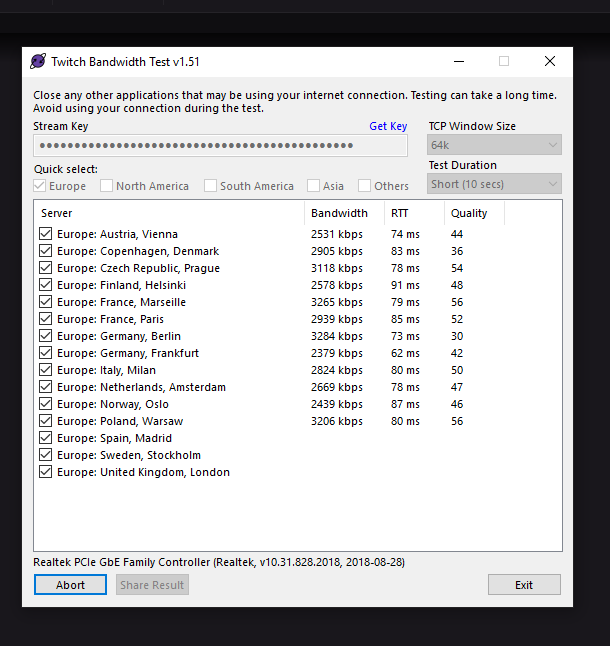Uncheck the United Kingdom, London checkbox
Viewport: 610px width, 646px height.
pos(45,472)
